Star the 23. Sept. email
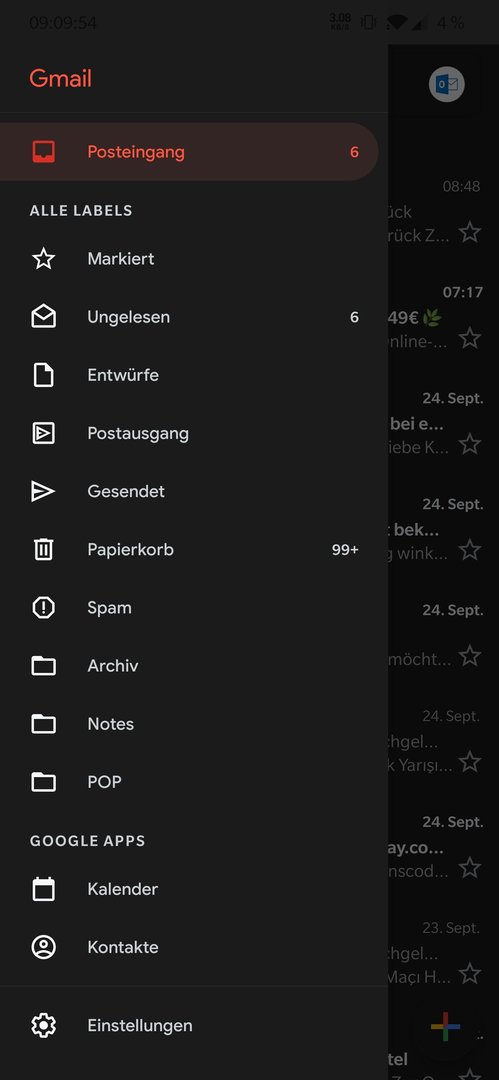Image resolution: width=499 pixels, height=1080 pixels. [x=470, y=974]
